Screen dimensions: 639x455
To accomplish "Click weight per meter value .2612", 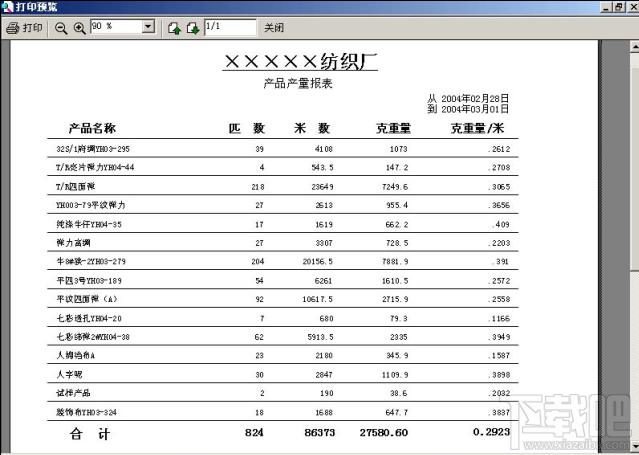I will (499, 149).
